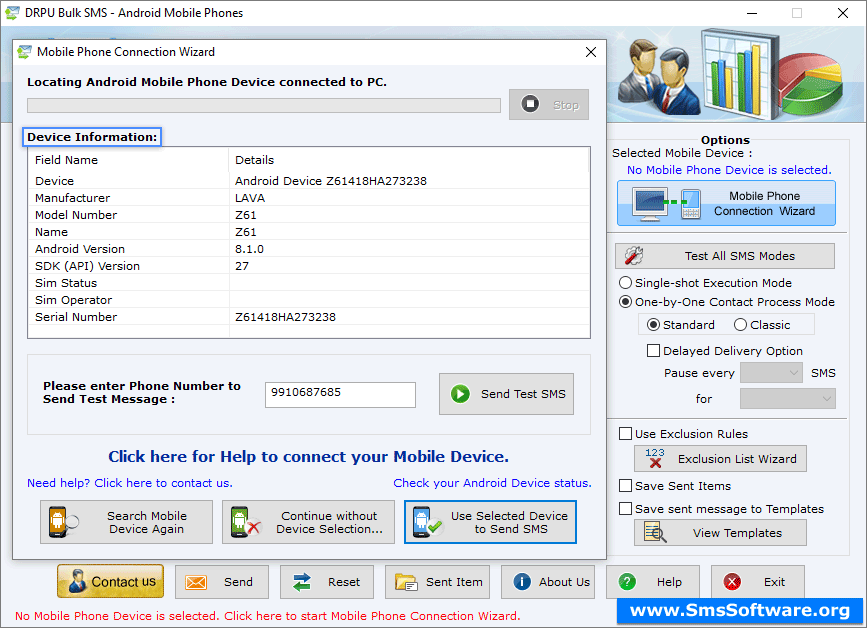Select the Sim Operator row label

point(74,300)
